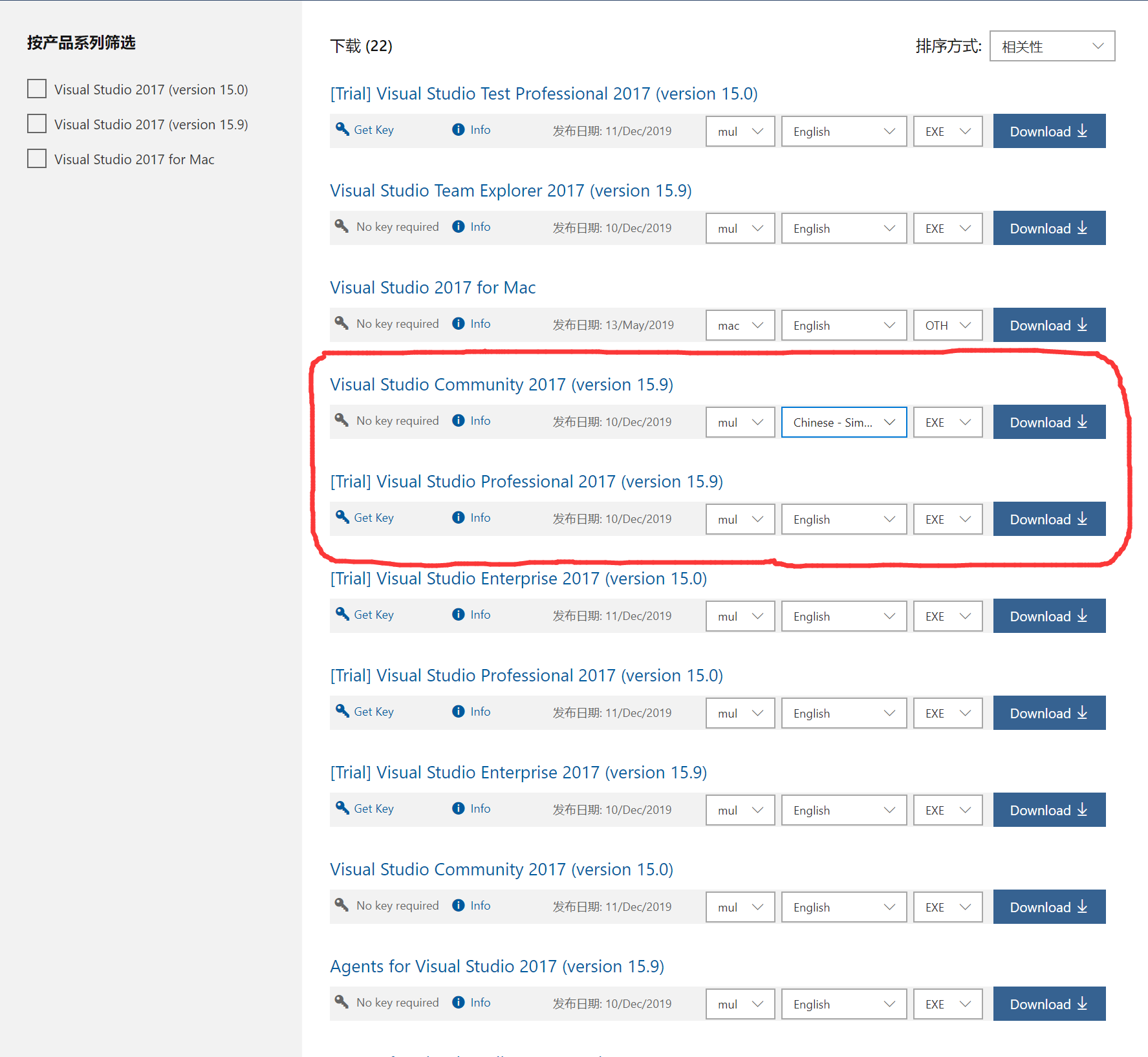Click info icon for Community 2017 version 15.9
This screenshot has height=1057, width=1148.
(x=459, y=421)
